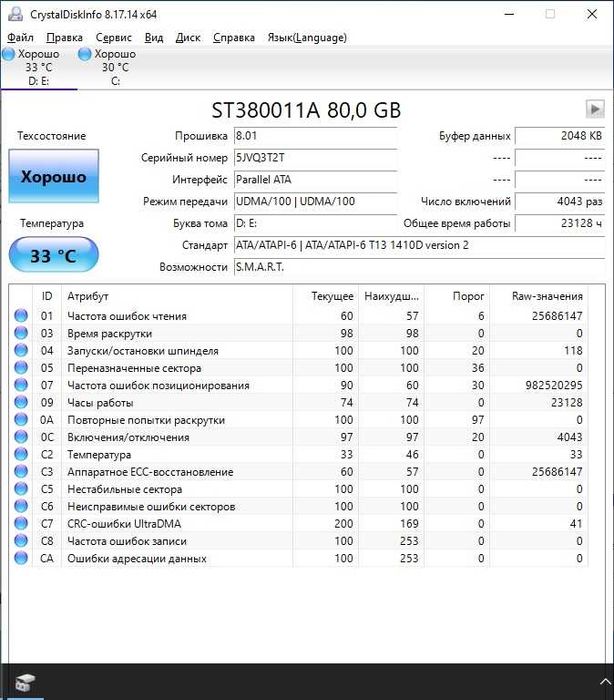Screen dimensions: 614x700
Task: Click the Прошивка field showing 8.01
Action: coord(316,136)
